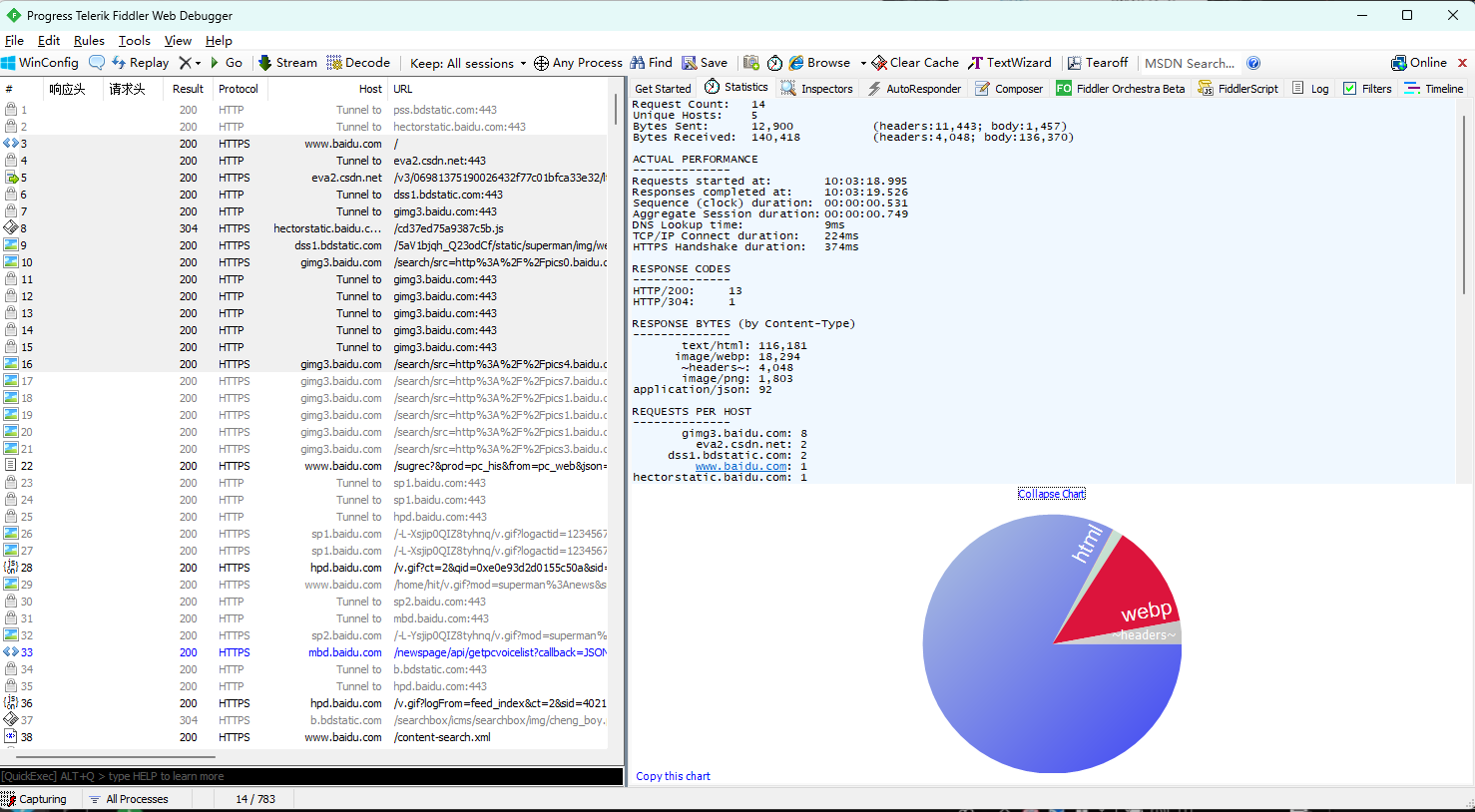Click the comment speech bubble icon
This screenshot has width=1475, height=812.
97,63
